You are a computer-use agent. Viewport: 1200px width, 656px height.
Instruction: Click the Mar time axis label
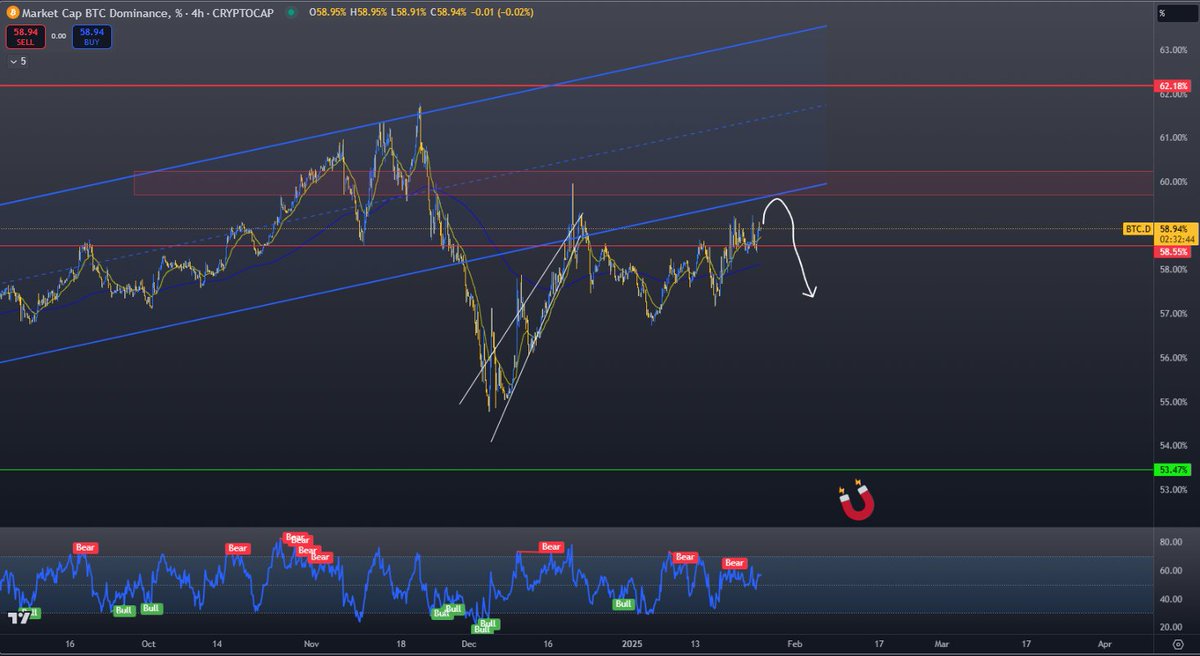pyautogui.click(x=942, y=645)
